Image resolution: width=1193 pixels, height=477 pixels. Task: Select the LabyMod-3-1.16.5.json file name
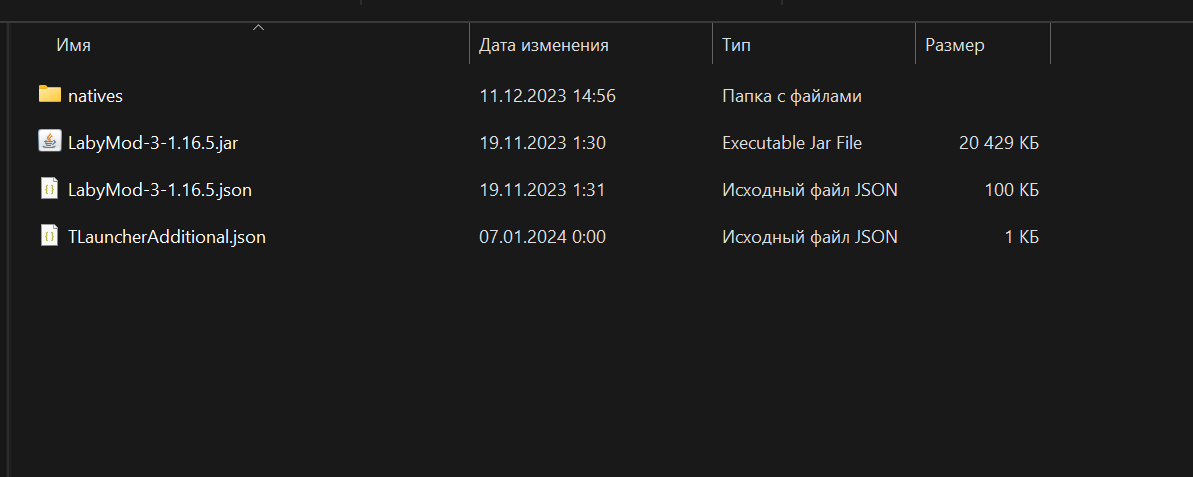click(x=160, y=190)
